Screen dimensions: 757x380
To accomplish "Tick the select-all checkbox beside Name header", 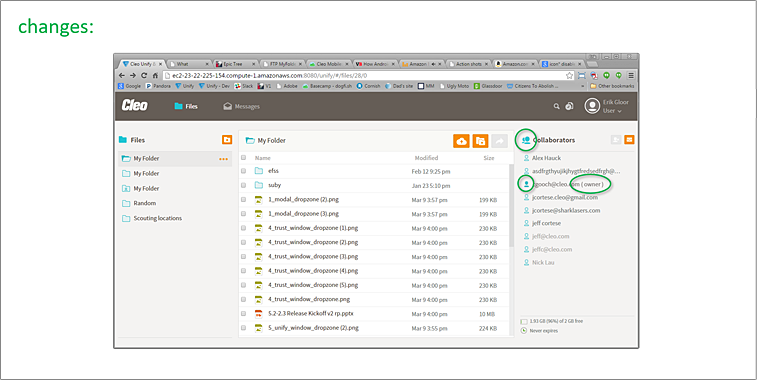I will point(243,157).
